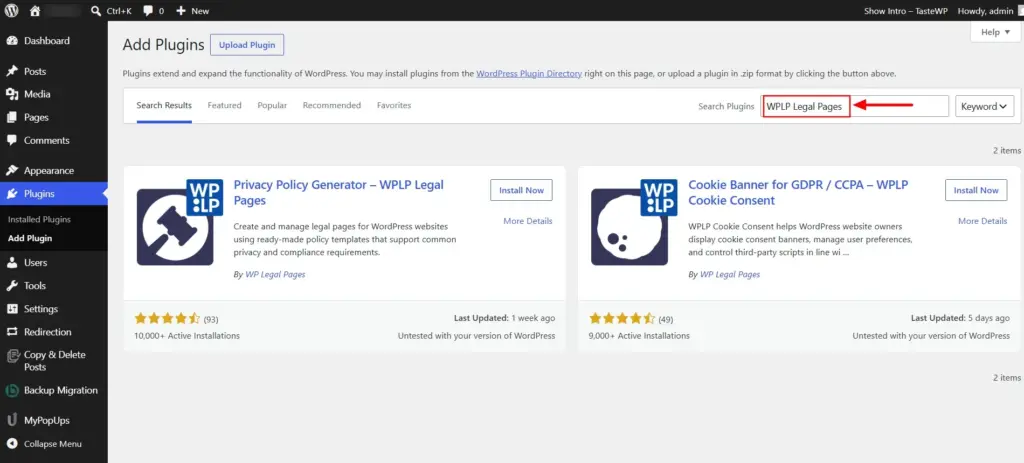This screenshot has width=1024, height=463.
Task: Click the Pages sidebar icon
Action: click(x=12, y=118)
